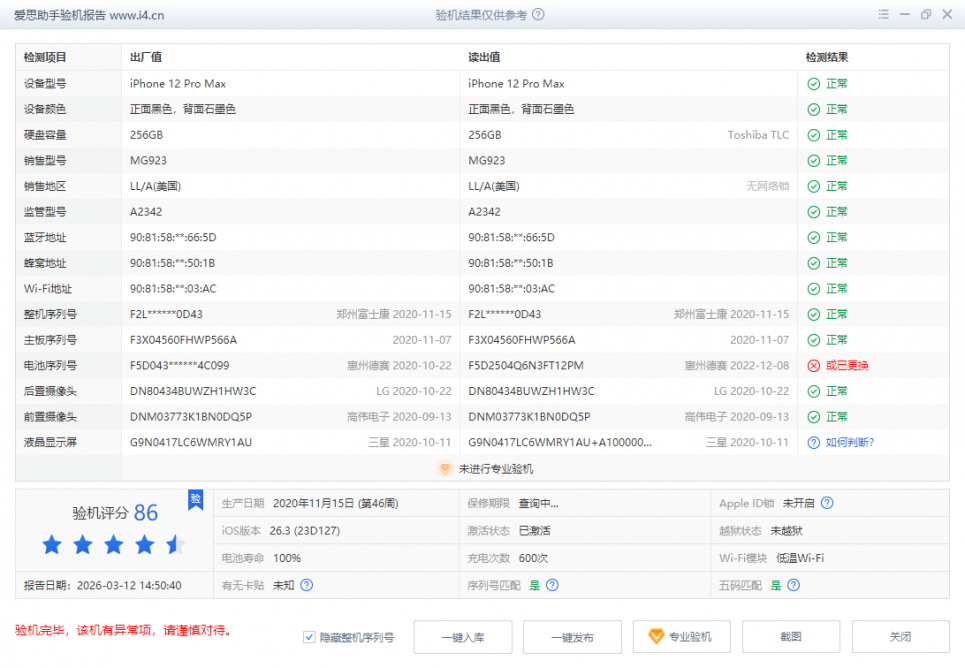Toggle 隐藏整机序列号 checkbox
Viewport: 965px width, 668px height.
point(310,637)
